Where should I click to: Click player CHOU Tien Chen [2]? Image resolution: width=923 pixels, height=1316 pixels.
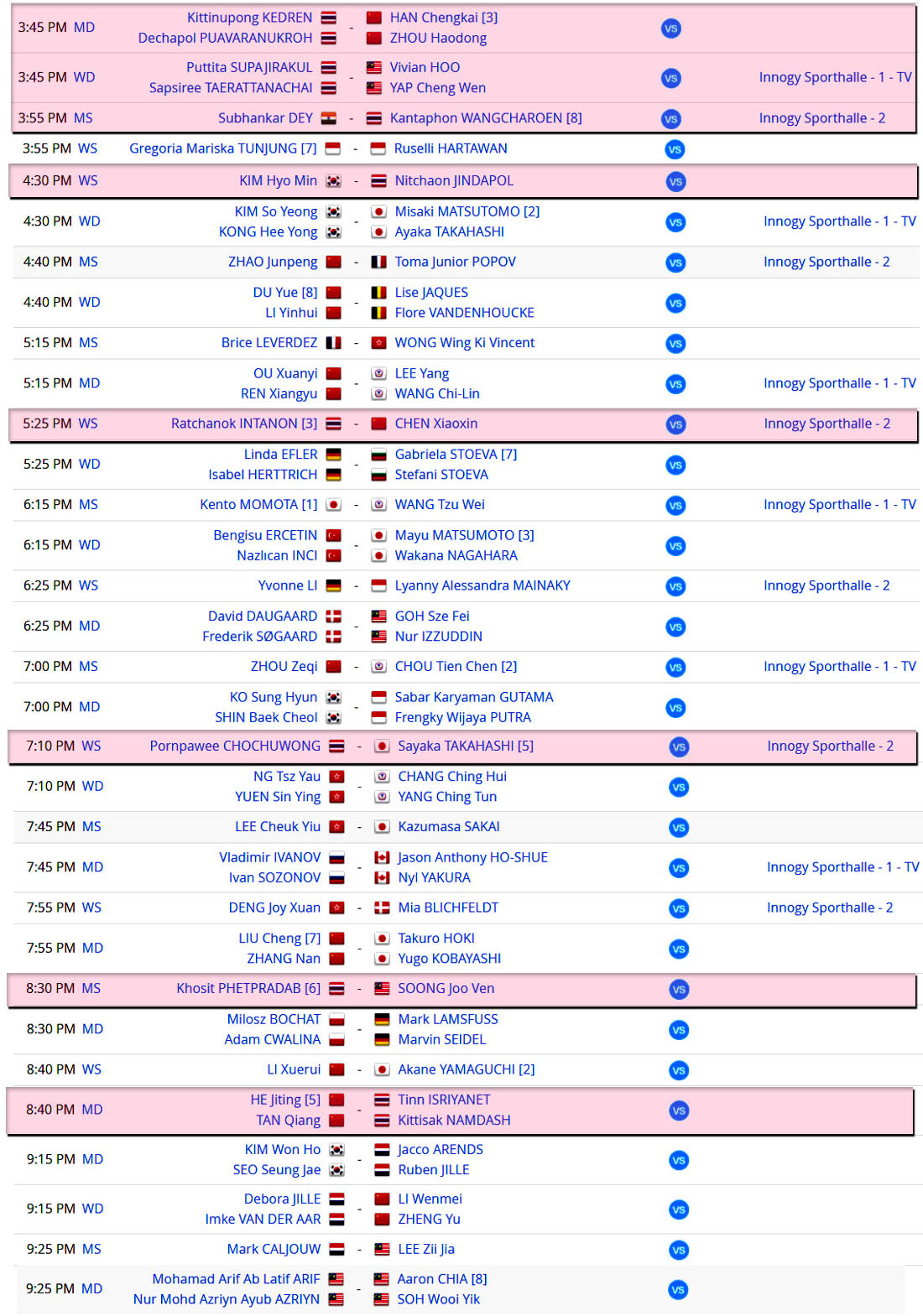pyautogui.click(x=456, y=666)
